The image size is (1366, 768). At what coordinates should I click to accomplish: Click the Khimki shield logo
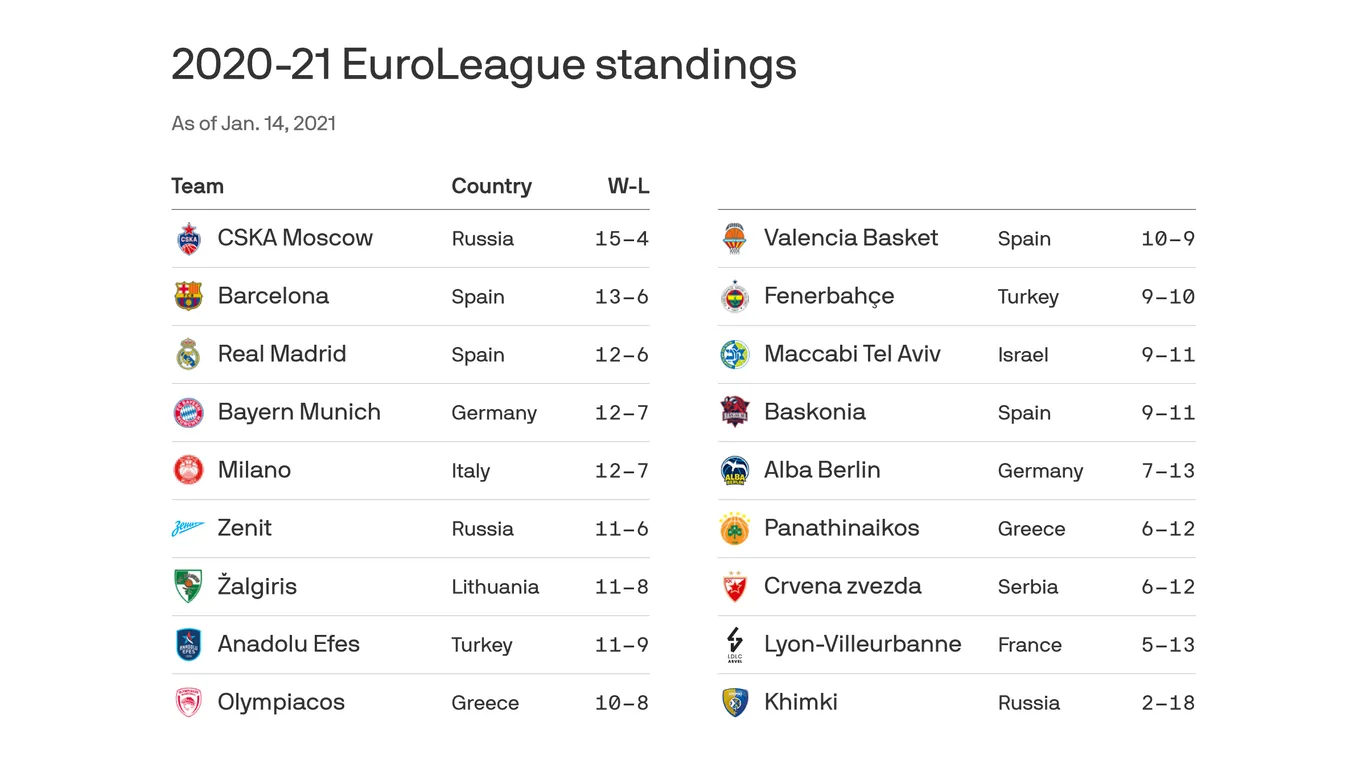tap(734, 703)
